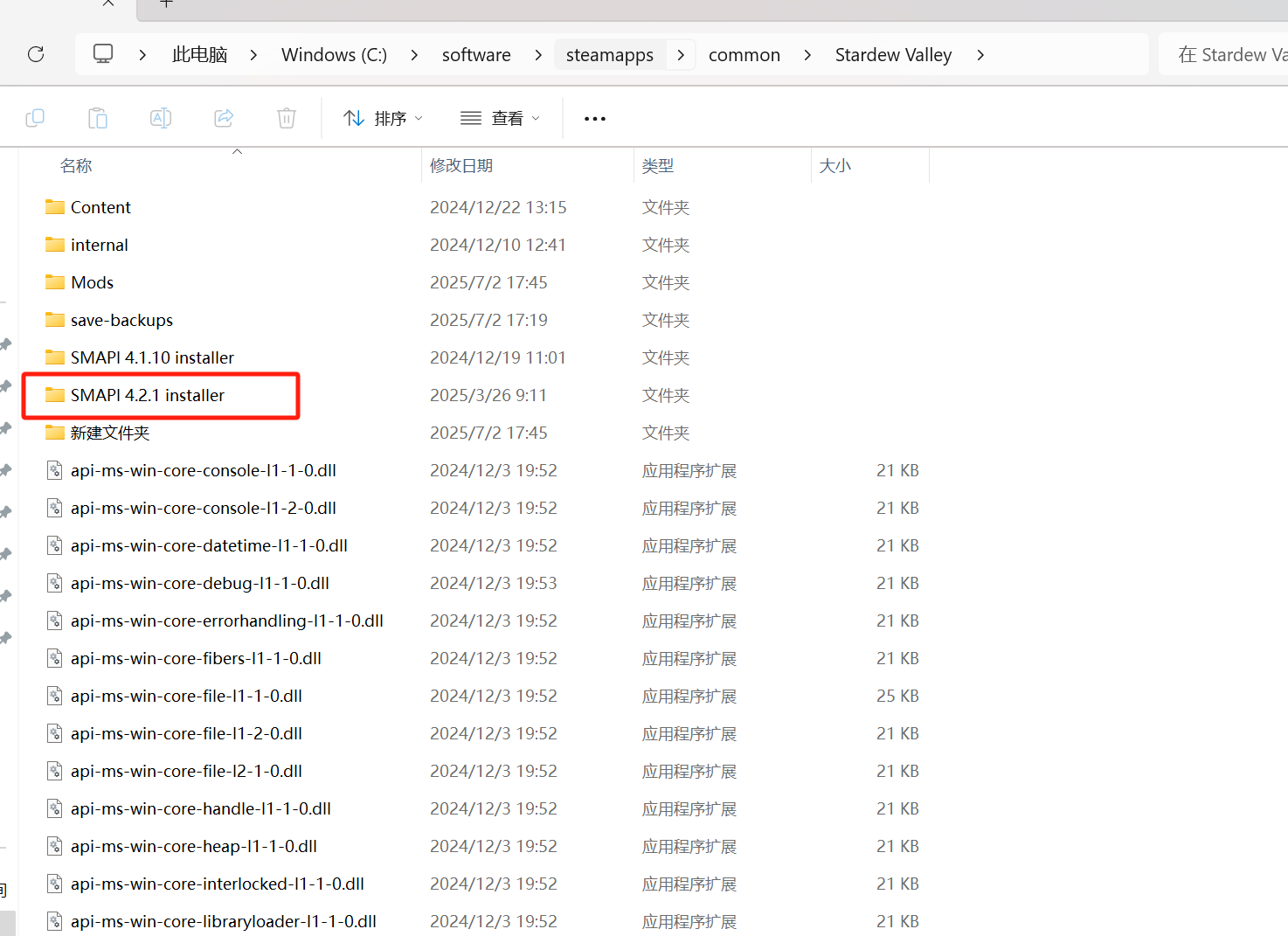Click date 2025/3/26 9:11 cell
1288x936 pixels.
488,395
